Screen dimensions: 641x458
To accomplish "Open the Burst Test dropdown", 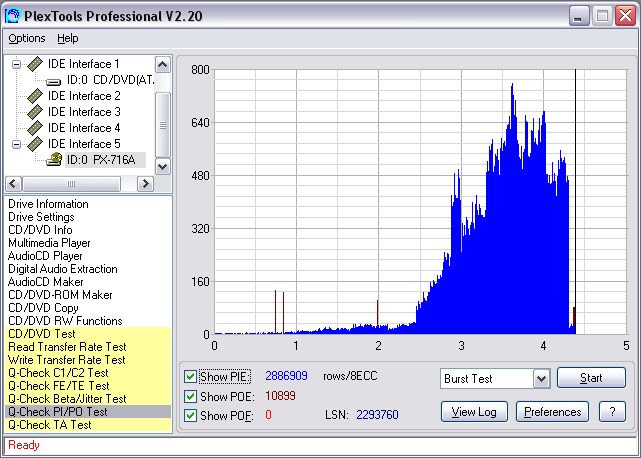I will click(542, 379).
